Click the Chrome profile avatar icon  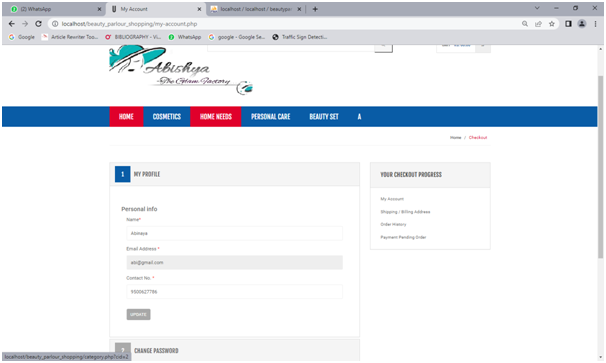582,24
